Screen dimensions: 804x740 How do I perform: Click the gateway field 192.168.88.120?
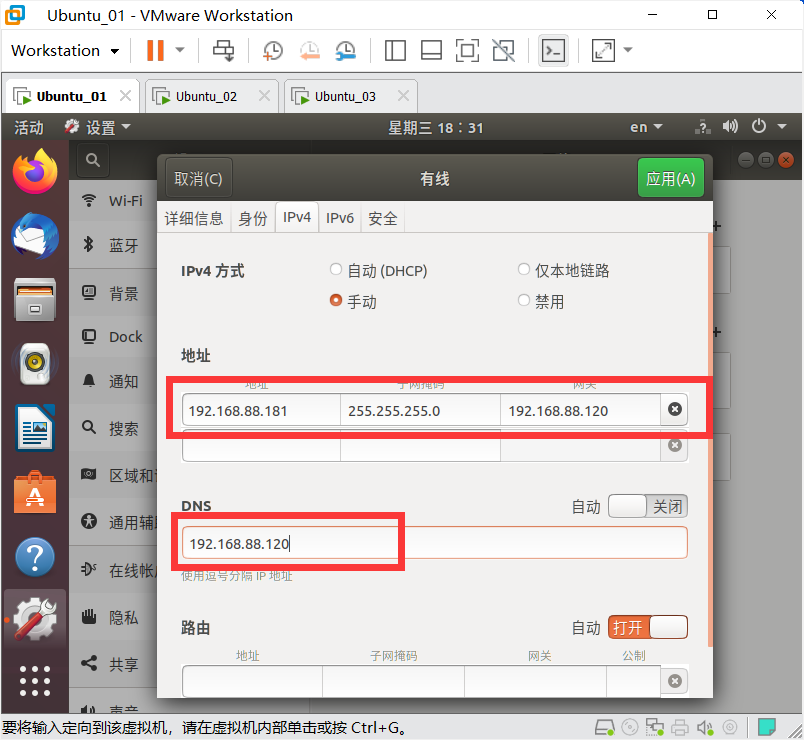click(580, 410)
